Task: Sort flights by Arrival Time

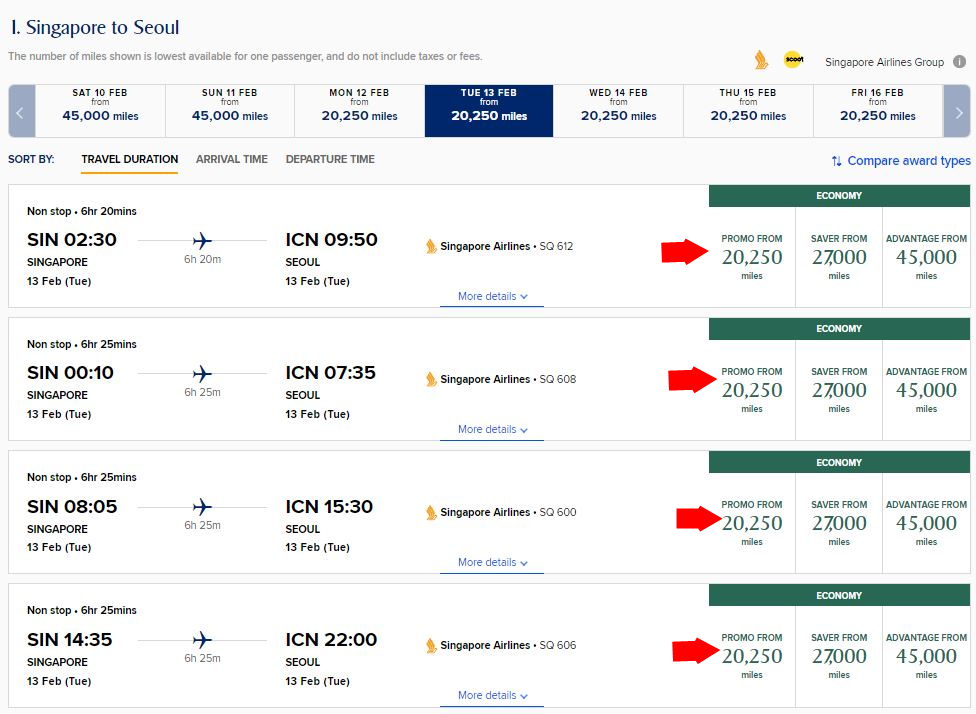Action: [231, 159]
